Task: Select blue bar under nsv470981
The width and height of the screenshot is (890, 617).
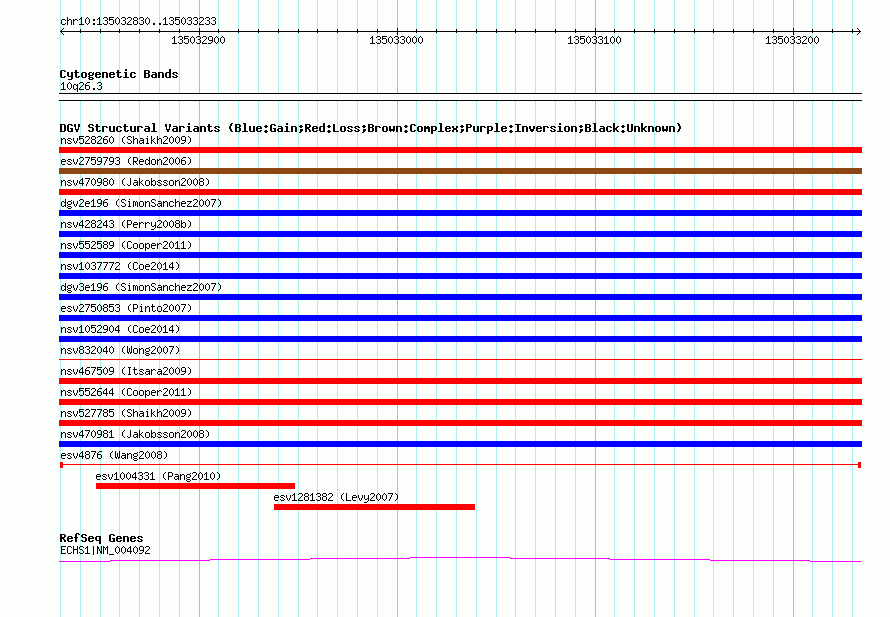Action: coord(460,444)
